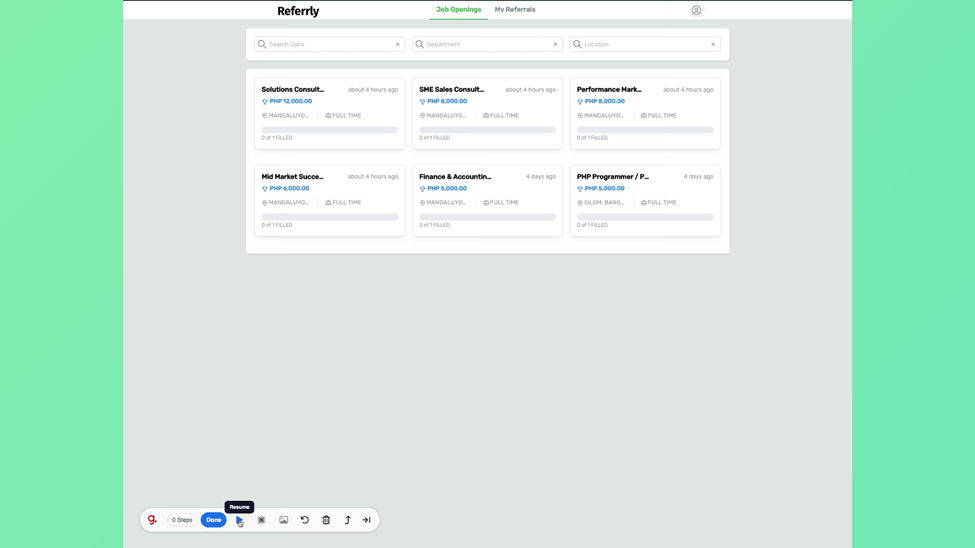Click the reward icon beside PHP 12,000.00

coord(265,101)
